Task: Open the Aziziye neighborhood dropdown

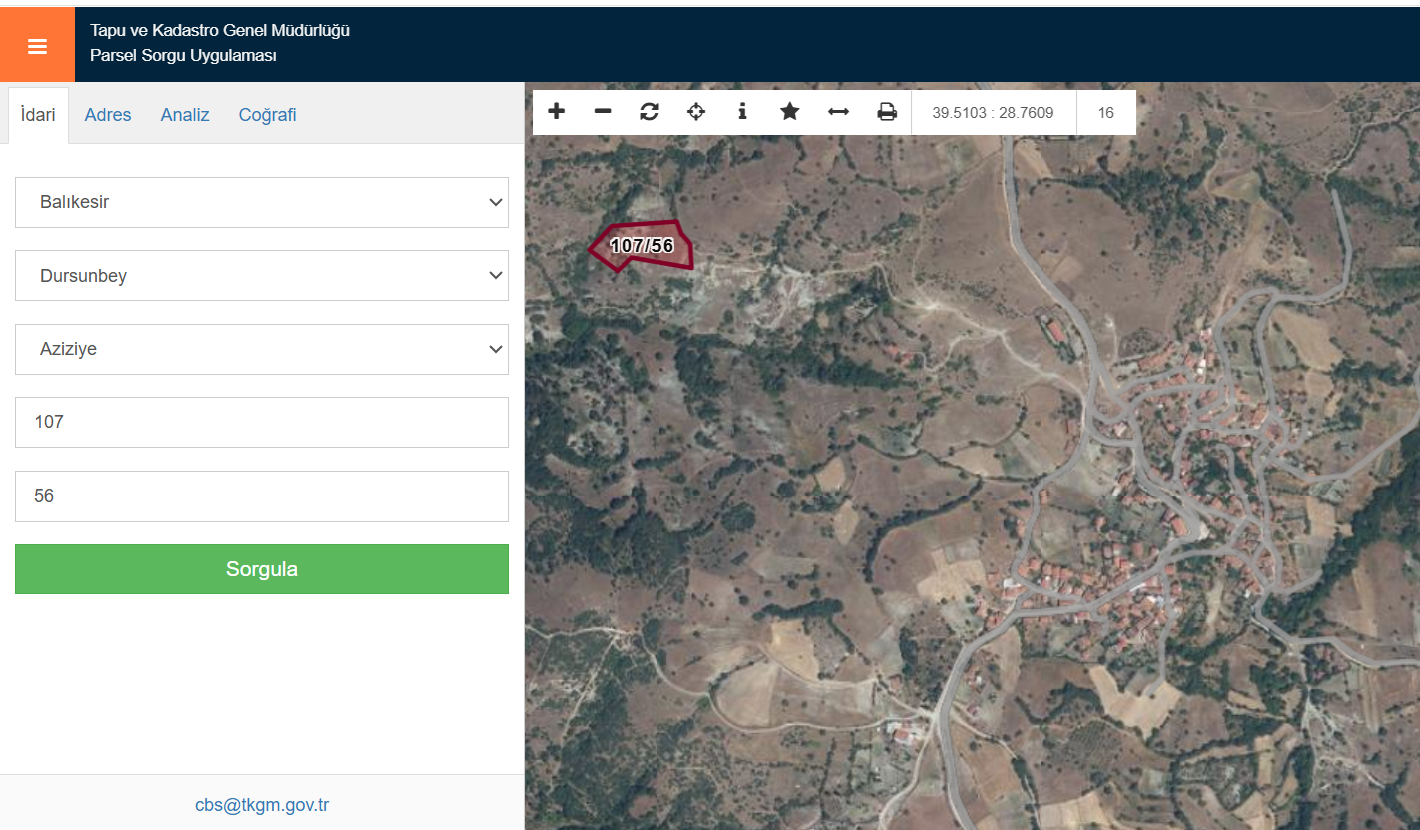Action: (262, 349)
